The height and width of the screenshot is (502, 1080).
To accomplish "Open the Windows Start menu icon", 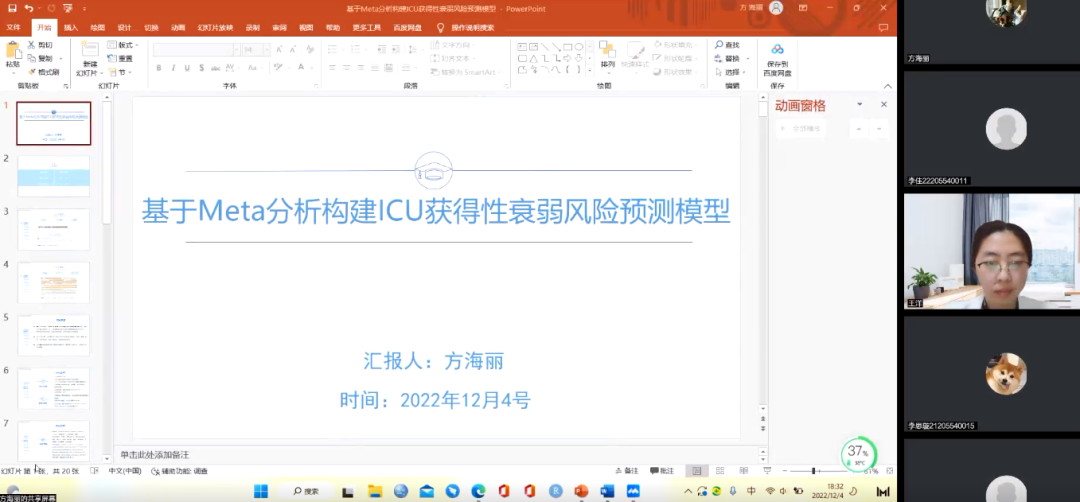I will point(261,491).
